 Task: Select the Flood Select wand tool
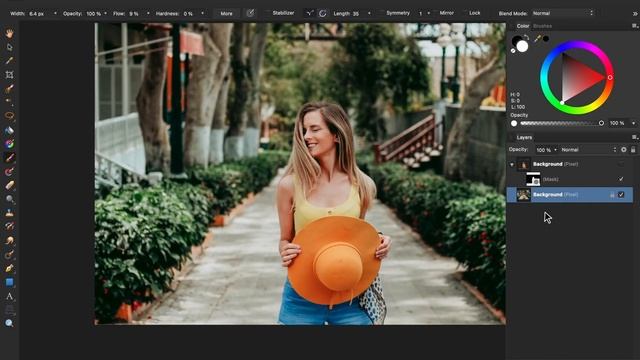(9, 102)
